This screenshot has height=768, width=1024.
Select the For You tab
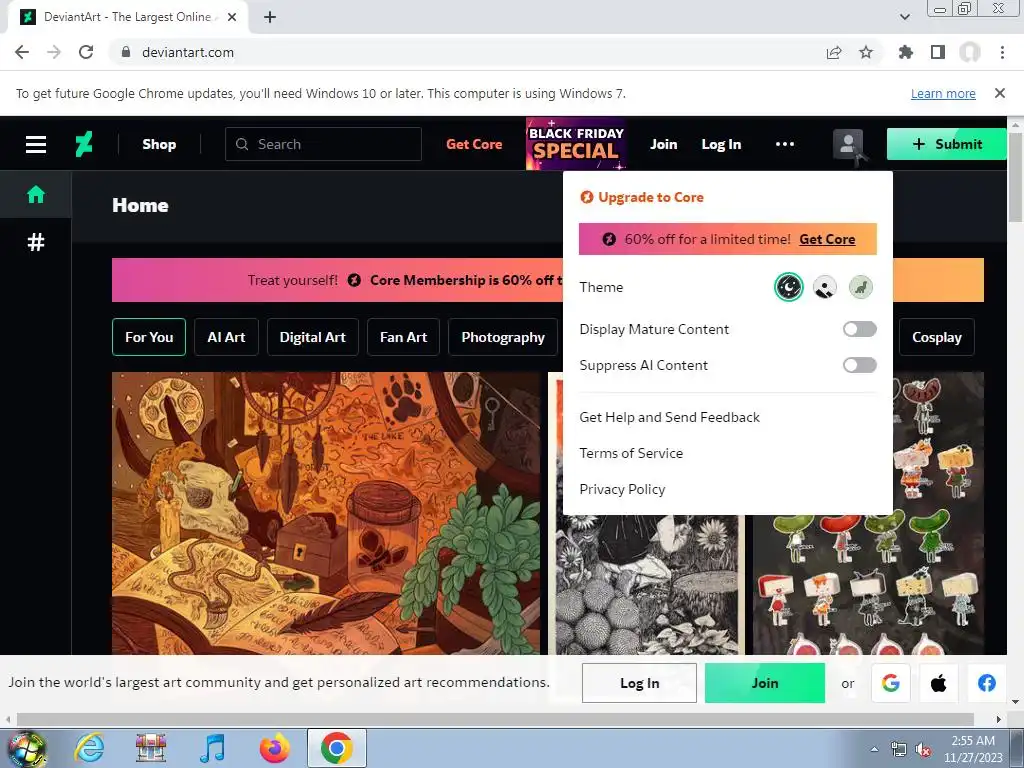(149, 337)
